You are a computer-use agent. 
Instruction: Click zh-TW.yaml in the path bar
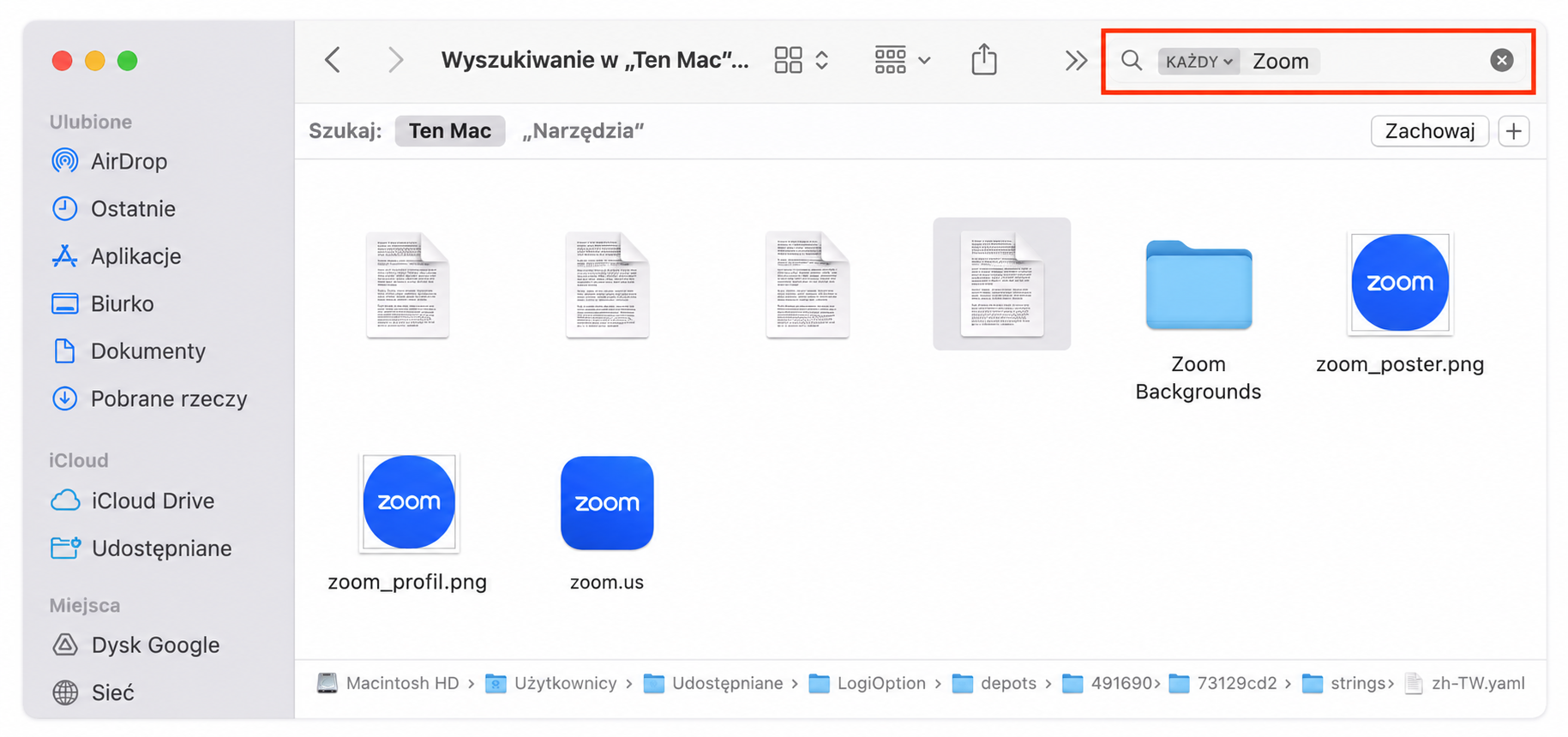1465,683
